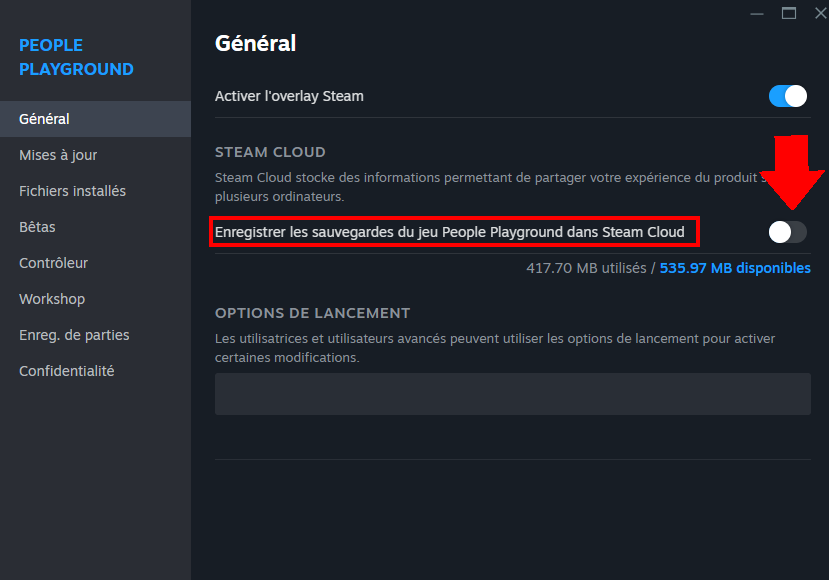Enable the Steam Cloud saves toggle
The image size is (829, 580).
pos(787,232)
